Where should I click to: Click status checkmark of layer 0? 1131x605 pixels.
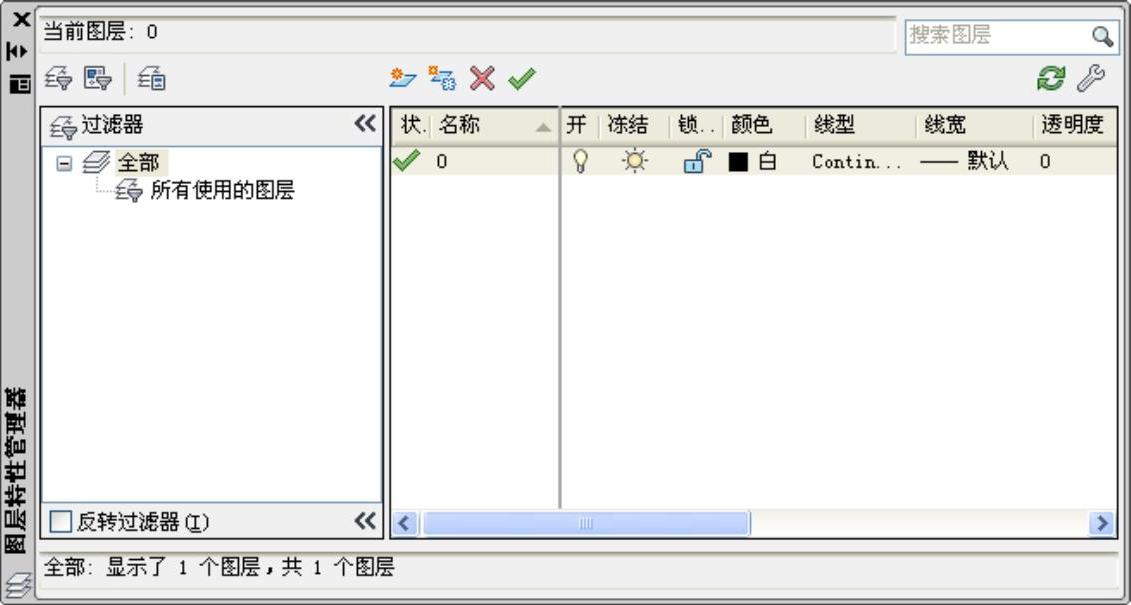(x=406, y=160)
